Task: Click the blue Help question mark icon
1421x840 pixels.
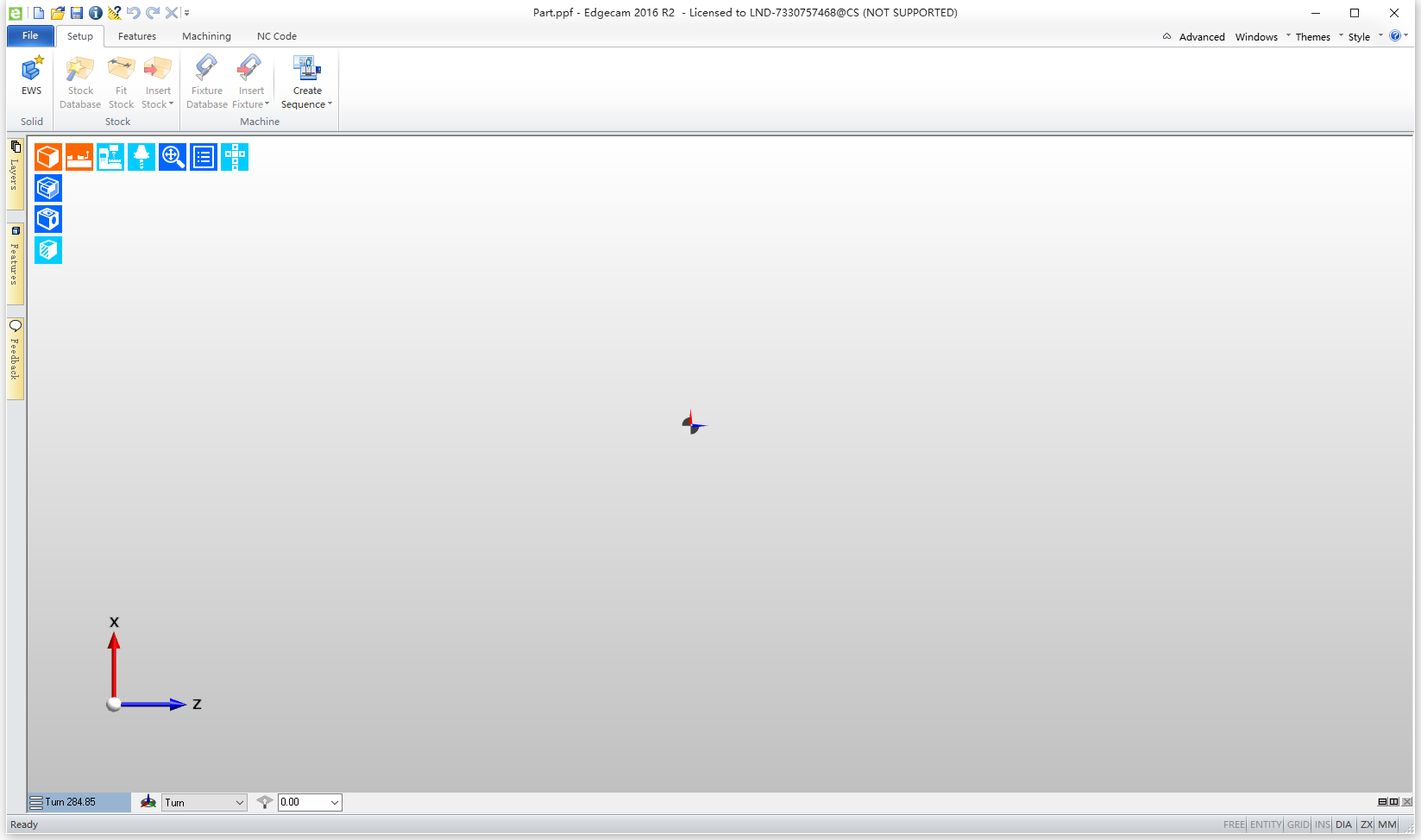Action: (x=1395, y=36)
